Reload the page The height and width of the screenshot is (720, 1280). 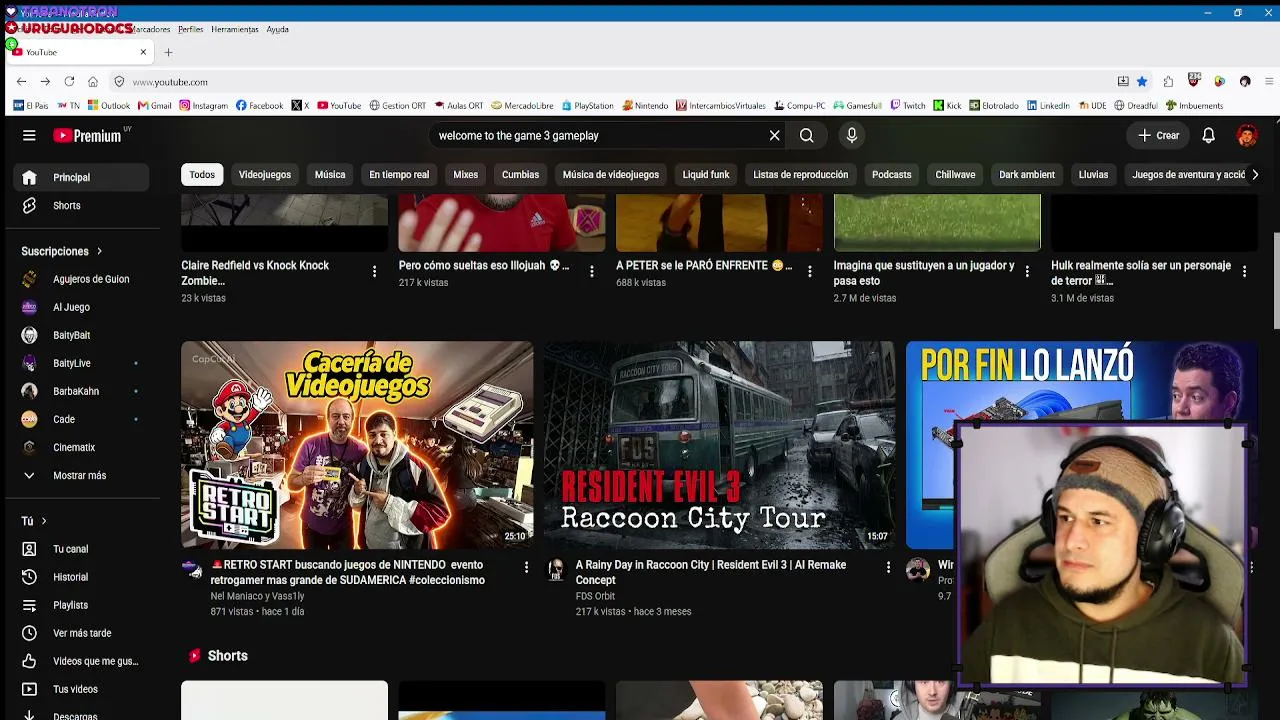(69, 81)
